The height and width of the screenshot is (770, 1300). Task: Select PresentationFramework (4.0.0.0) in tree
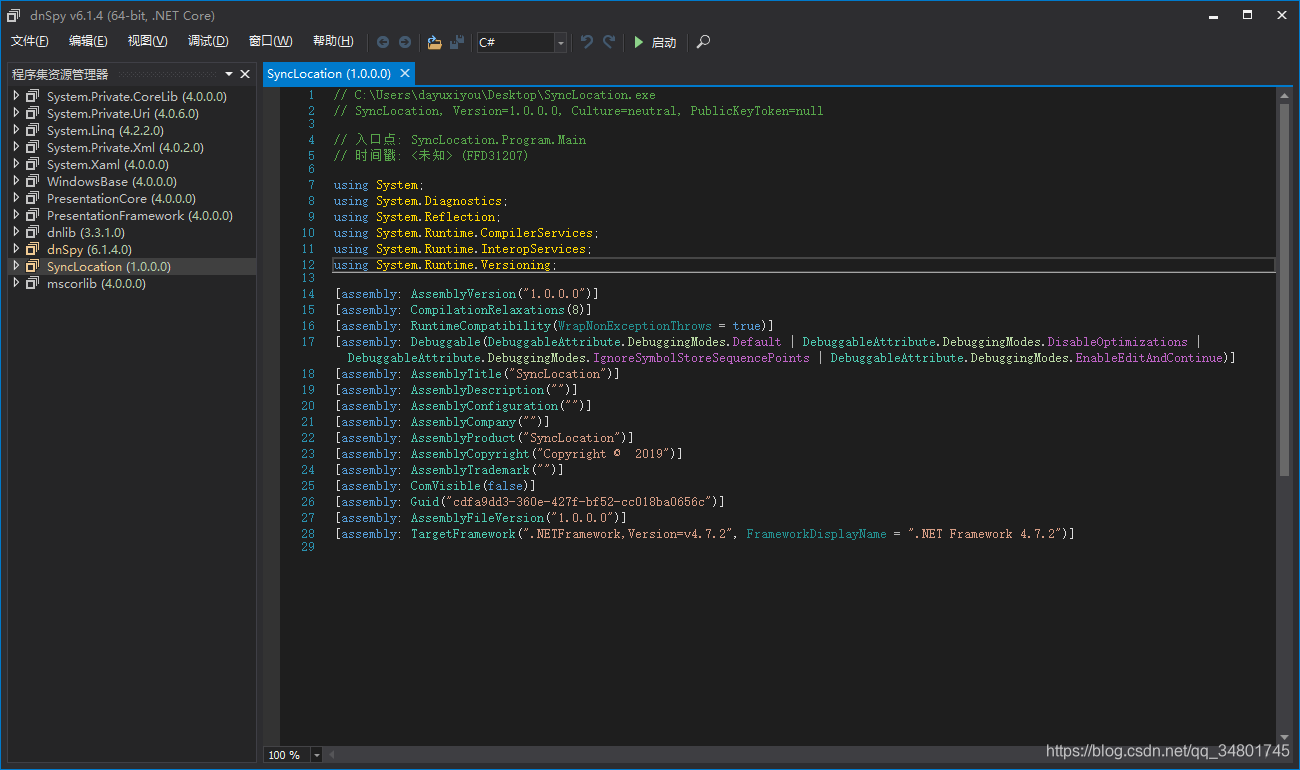pos(140,215)
